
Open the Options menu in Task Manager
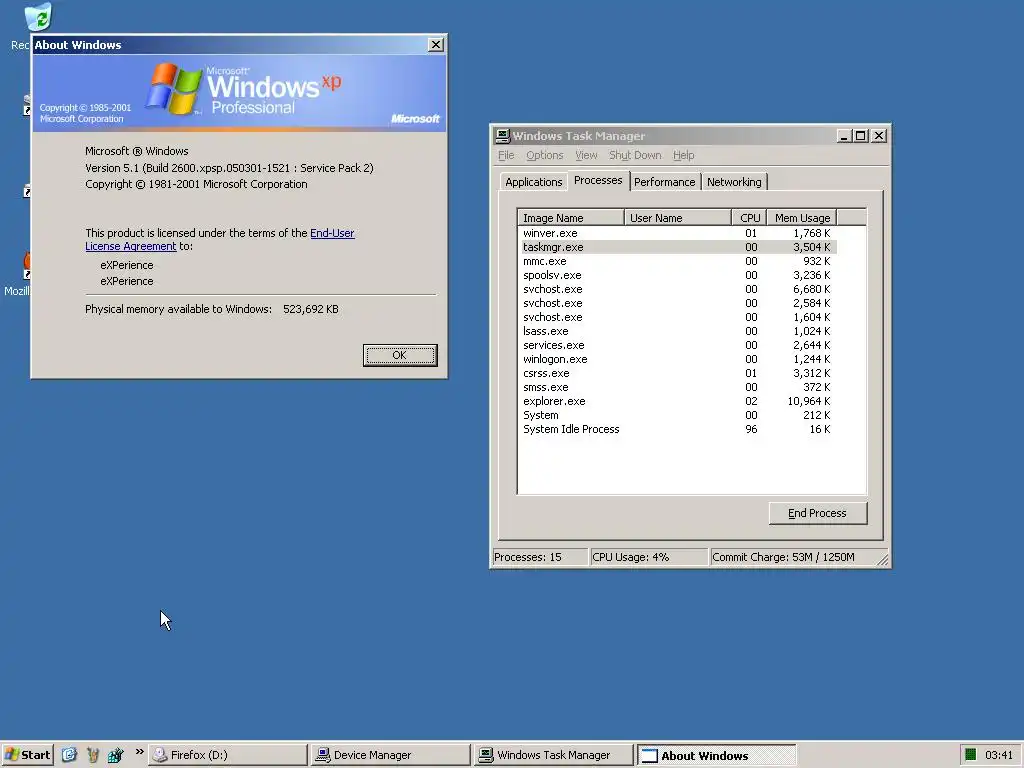click(x=545, y=155)
